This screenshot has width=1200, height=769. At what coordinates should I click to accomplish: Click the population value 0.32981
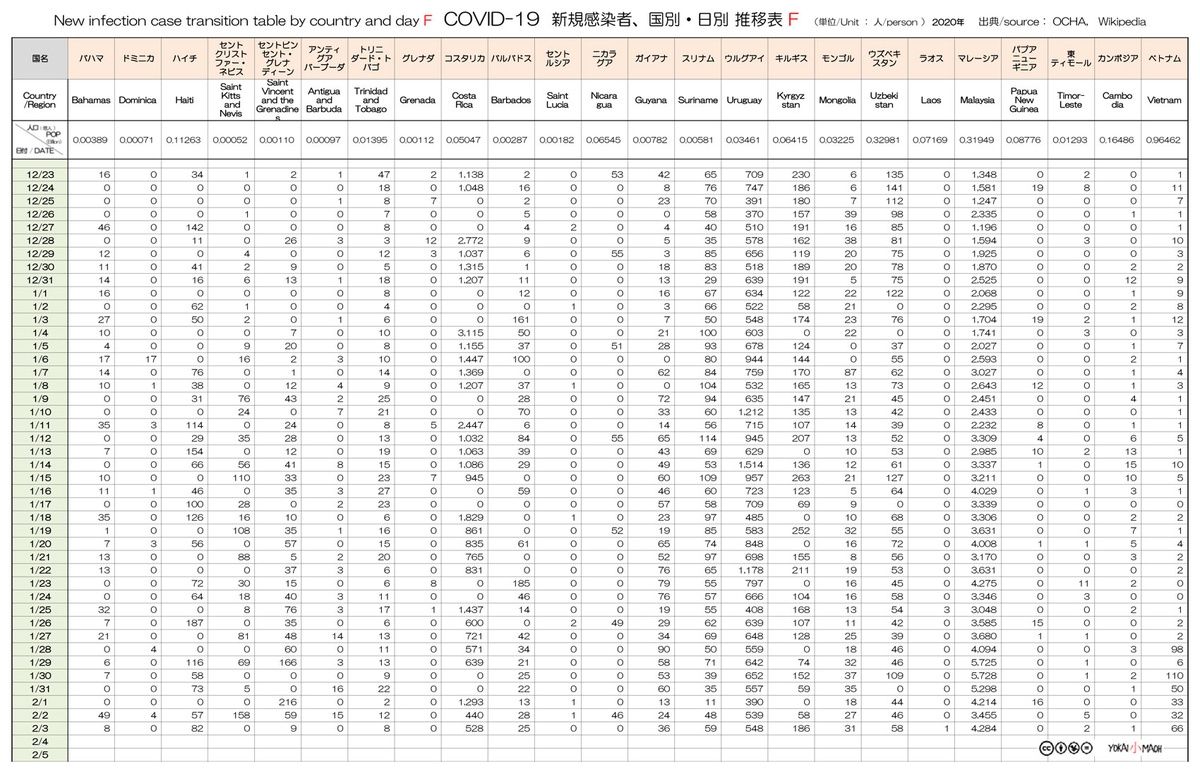[x=884, y=140]
